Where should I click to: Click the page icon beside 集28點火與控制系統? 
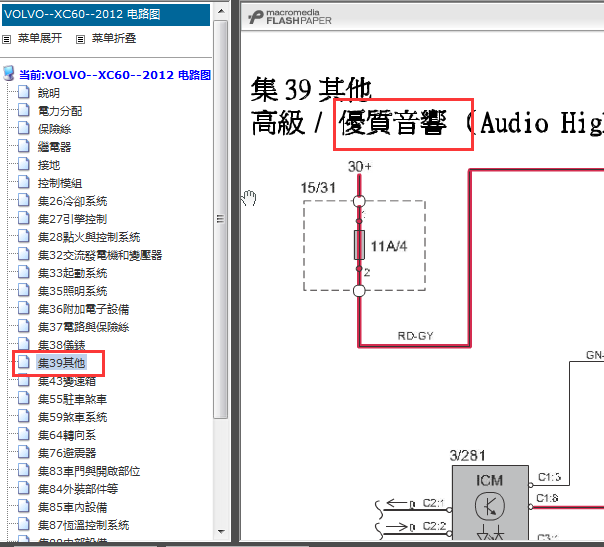pos(24,237)
